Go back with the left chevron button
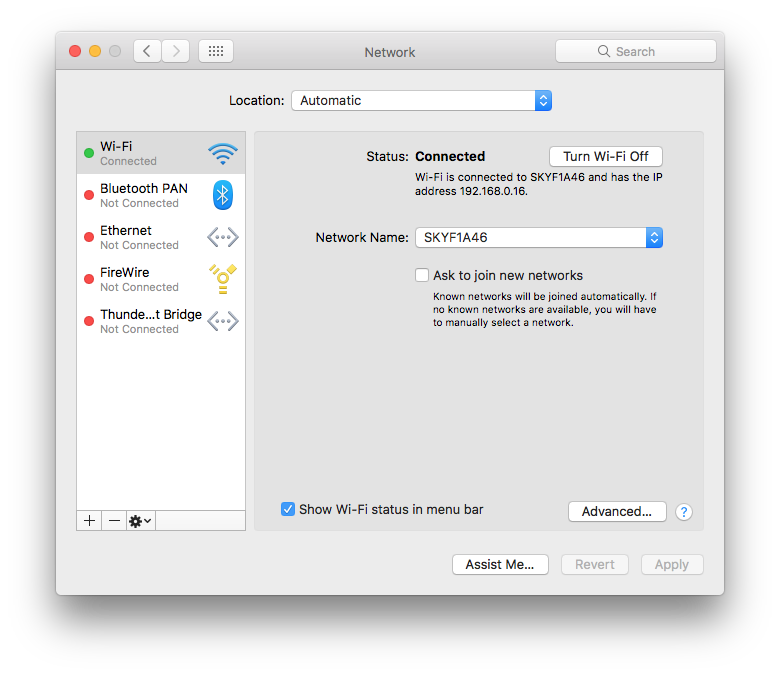Viewport: 780px width, 675px height. [147, 51]
